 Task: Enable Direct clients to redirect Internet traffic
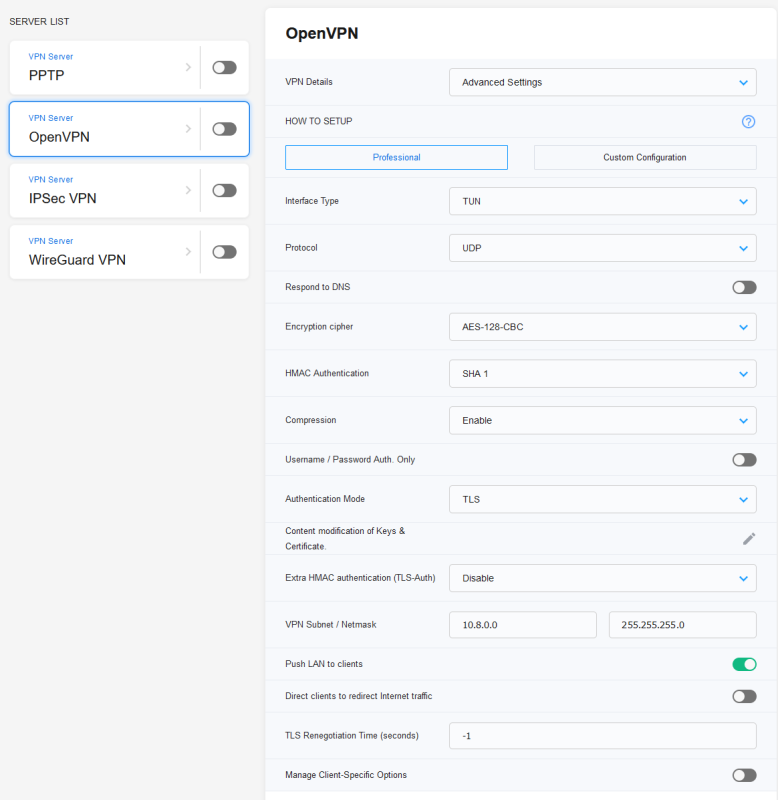click(x=744, y=696)
